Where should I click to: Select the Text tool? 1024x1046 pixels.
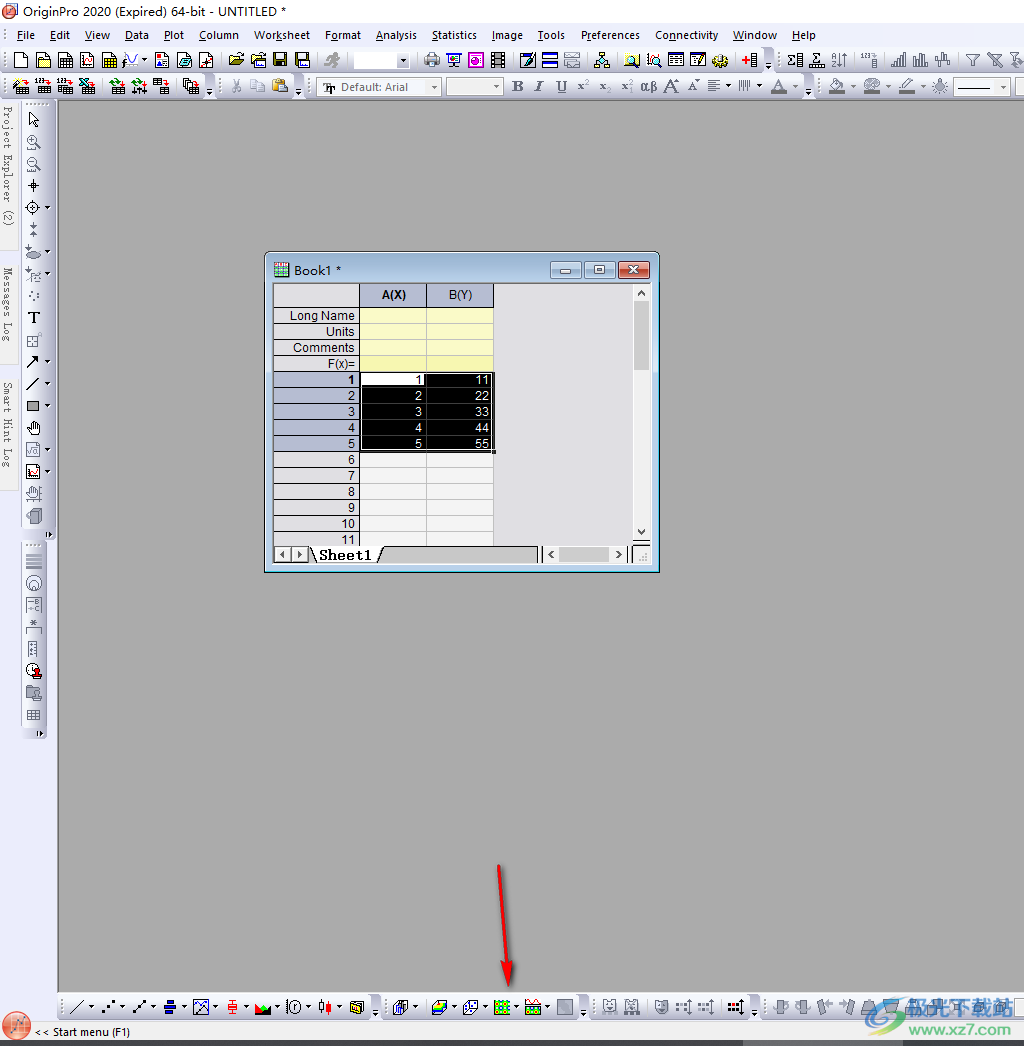(x=33, y=318)
